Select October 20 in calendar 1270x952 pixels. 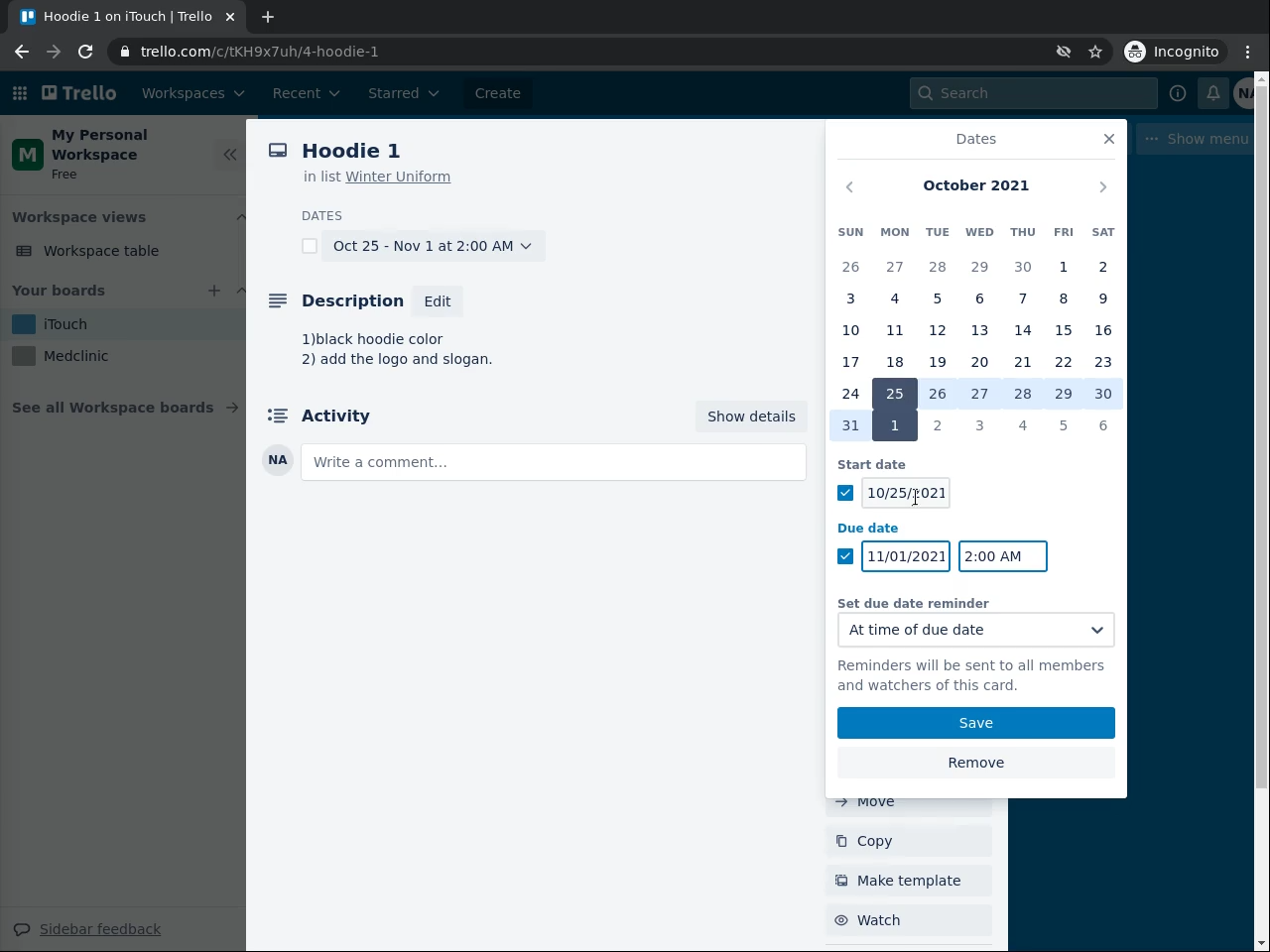979,362
